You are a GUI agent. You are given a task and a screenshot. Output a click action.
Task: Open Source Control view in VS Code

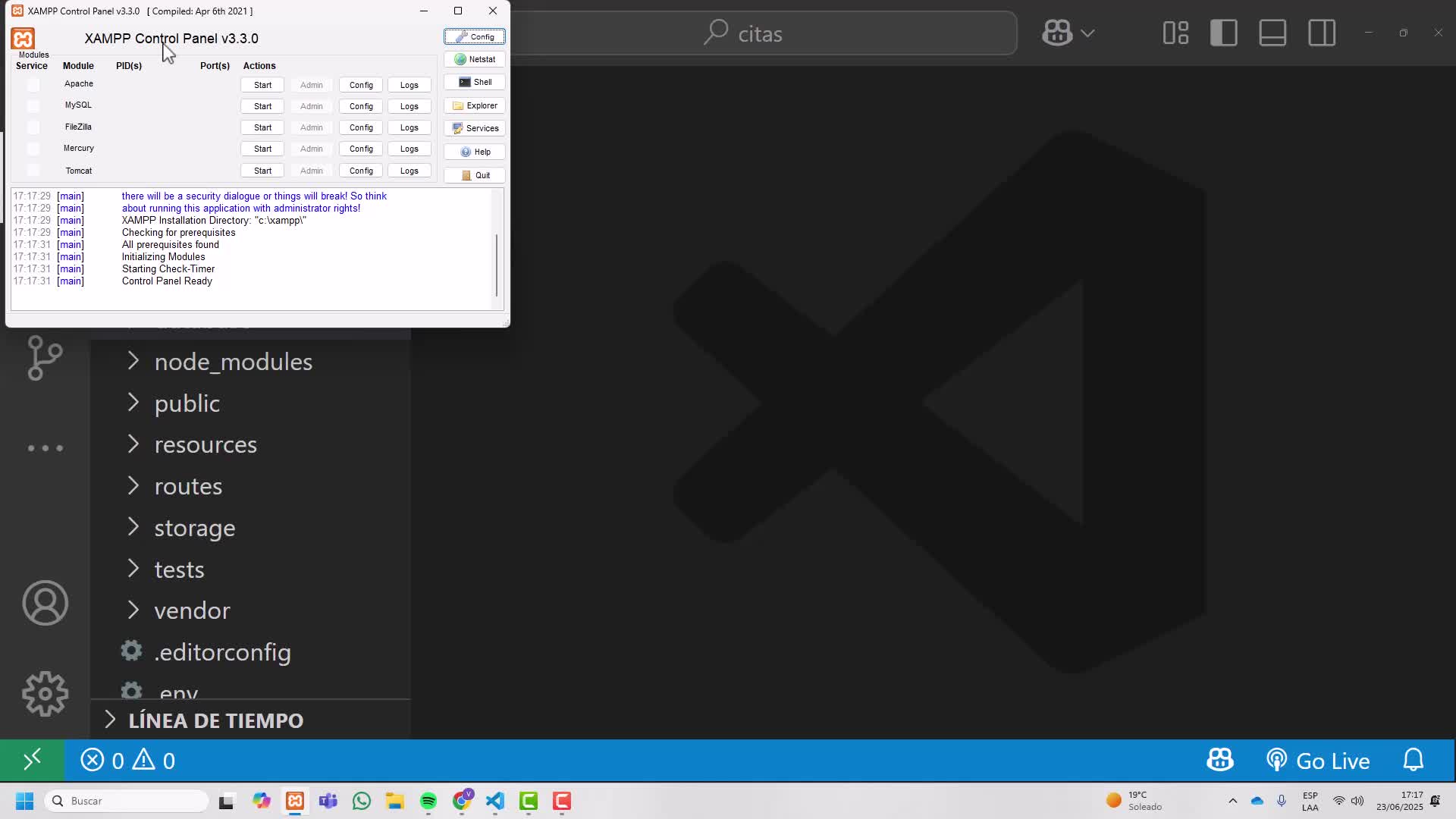point(45,358)
